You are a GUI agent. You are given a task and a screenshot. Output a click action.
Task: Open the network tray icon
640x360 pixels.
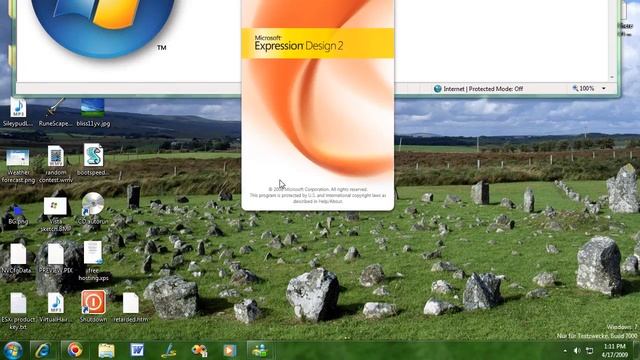(590, 351)
